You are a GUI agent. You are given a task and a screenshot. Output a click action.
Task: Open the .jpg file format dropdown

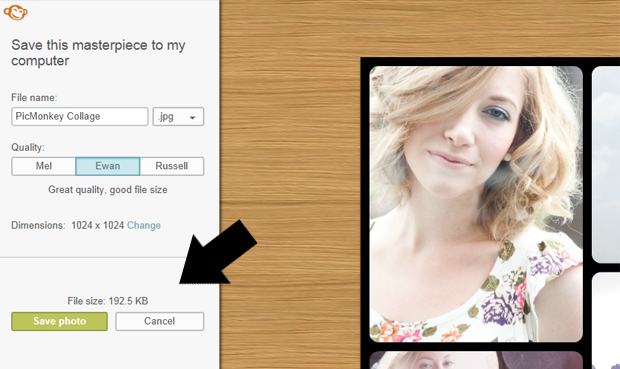pos(178,117)
